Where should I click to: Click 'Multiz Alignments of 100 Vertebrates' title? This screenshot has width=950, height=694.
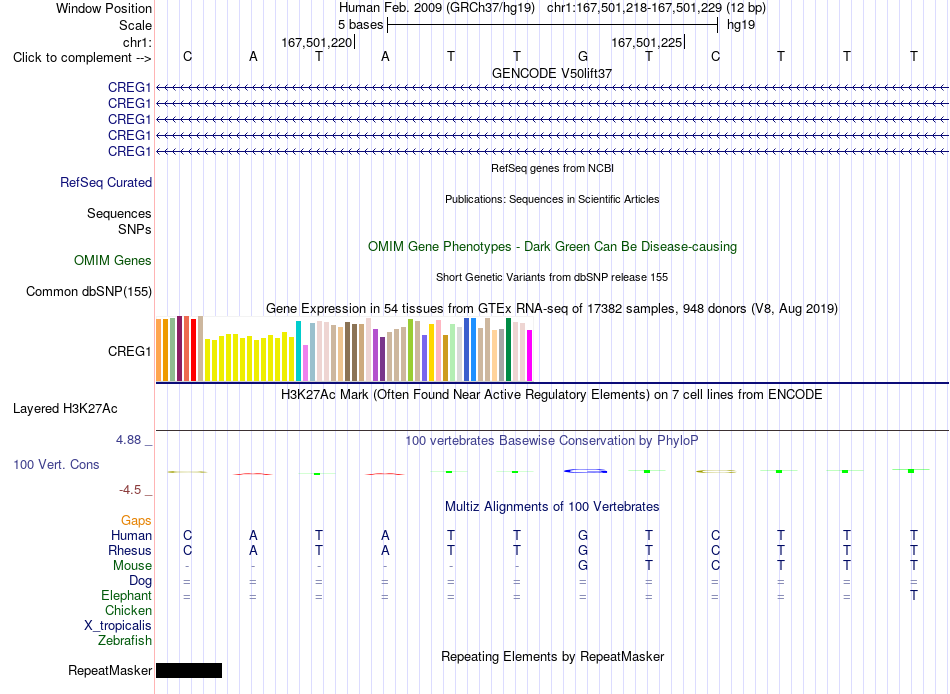(x=552, y=507)
